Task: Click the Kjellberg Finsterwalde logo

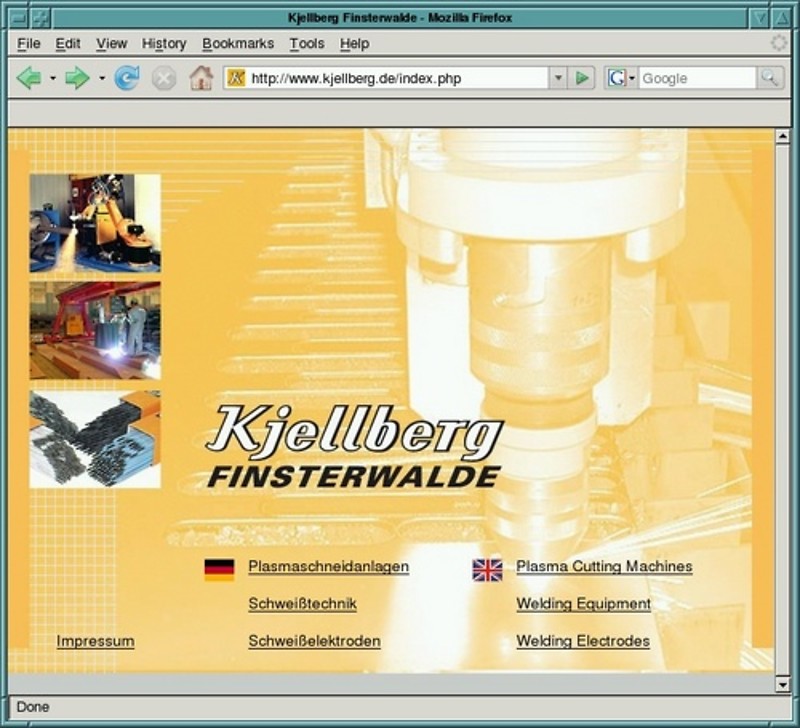Action: pos(355,446)
